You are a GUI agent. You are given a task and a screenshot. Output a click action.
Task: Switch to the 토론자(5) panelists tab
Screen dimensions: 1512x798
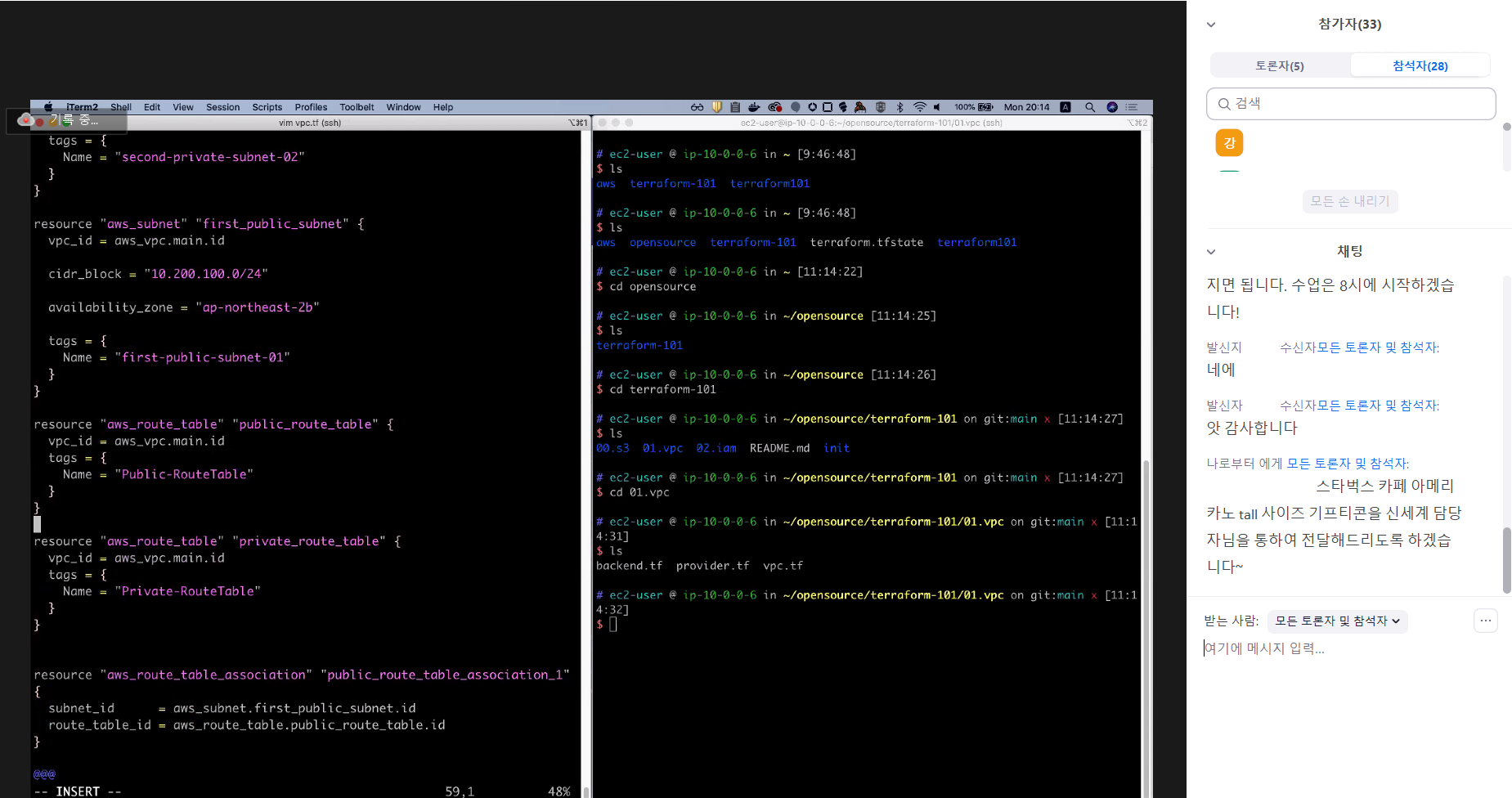click(x=1280, y=65)
